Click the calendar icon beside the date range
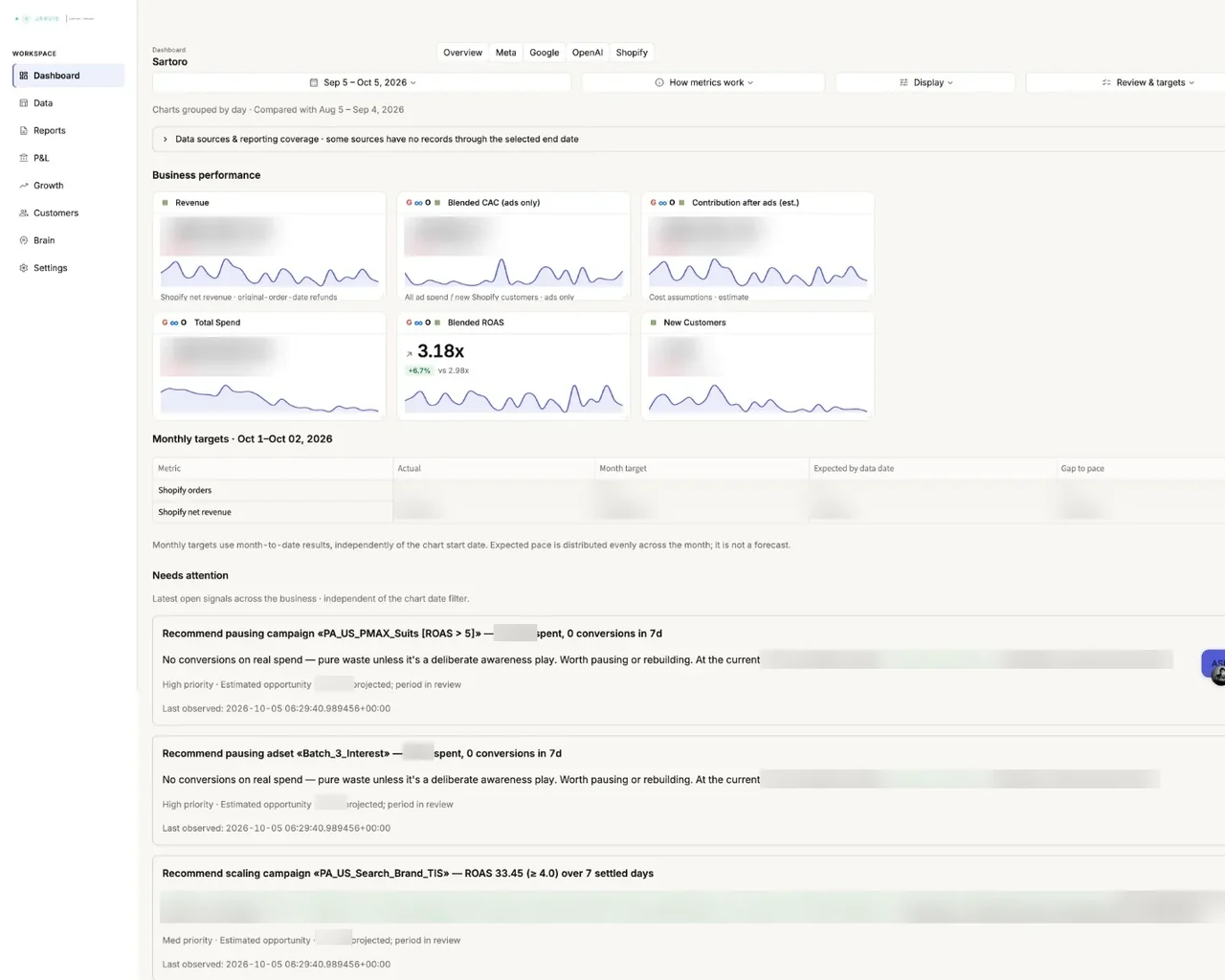The width and height of the screenshot is (1225, 980). [314, 83]
